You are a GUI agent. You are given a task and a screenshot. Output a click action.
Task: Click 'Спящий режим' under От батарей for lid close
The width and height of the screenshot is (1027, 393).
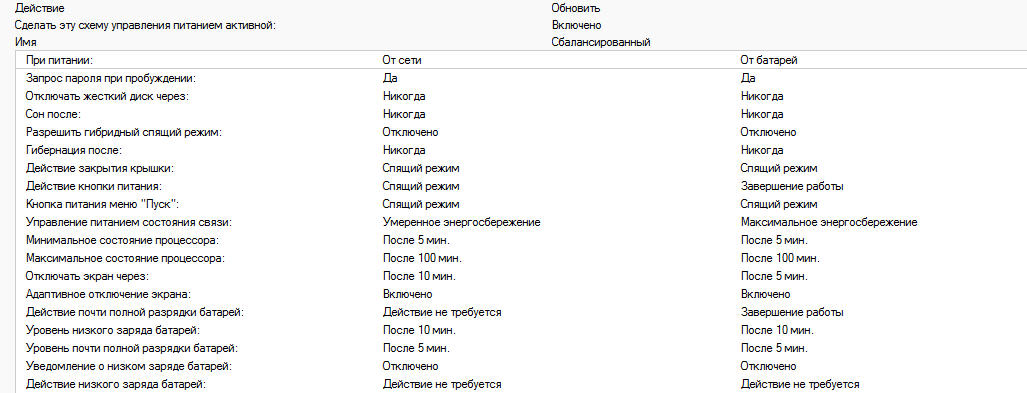point(779,168)
